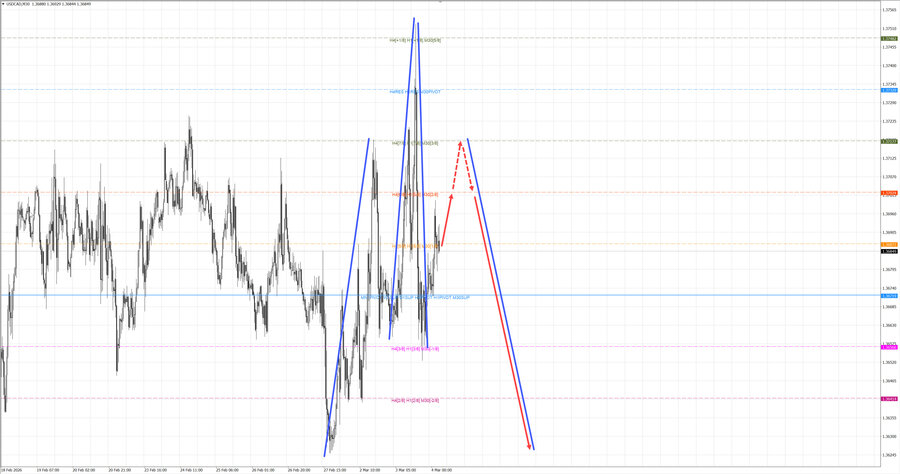Click the 4 Mar 00:00 time label
Viewport: 900px width, 474px height.
[x=441, y=470]
